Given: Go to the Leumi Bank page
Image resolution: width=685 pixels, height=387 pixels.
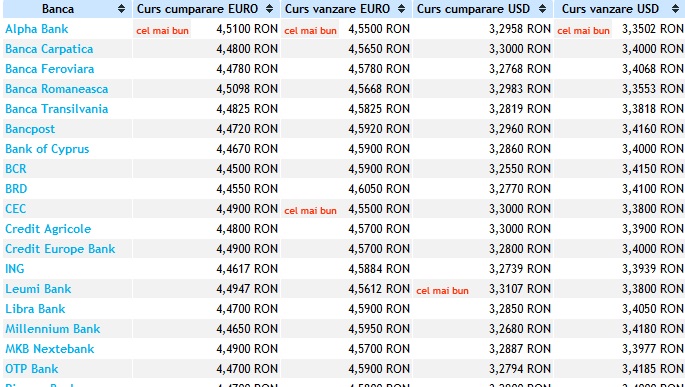Looking at the screenshot, I should click(38, 289).
